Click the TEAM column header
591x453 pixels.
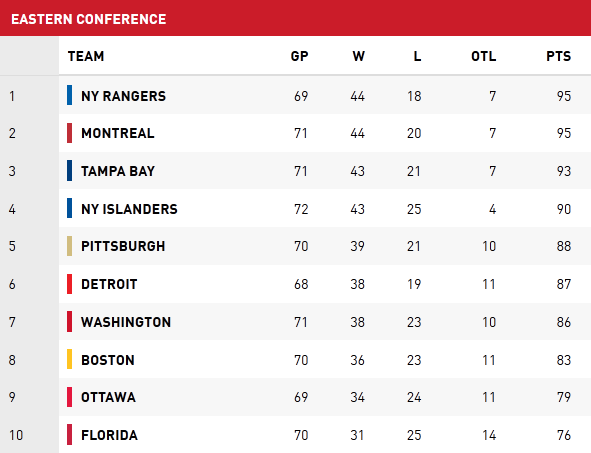pos(86,57)
